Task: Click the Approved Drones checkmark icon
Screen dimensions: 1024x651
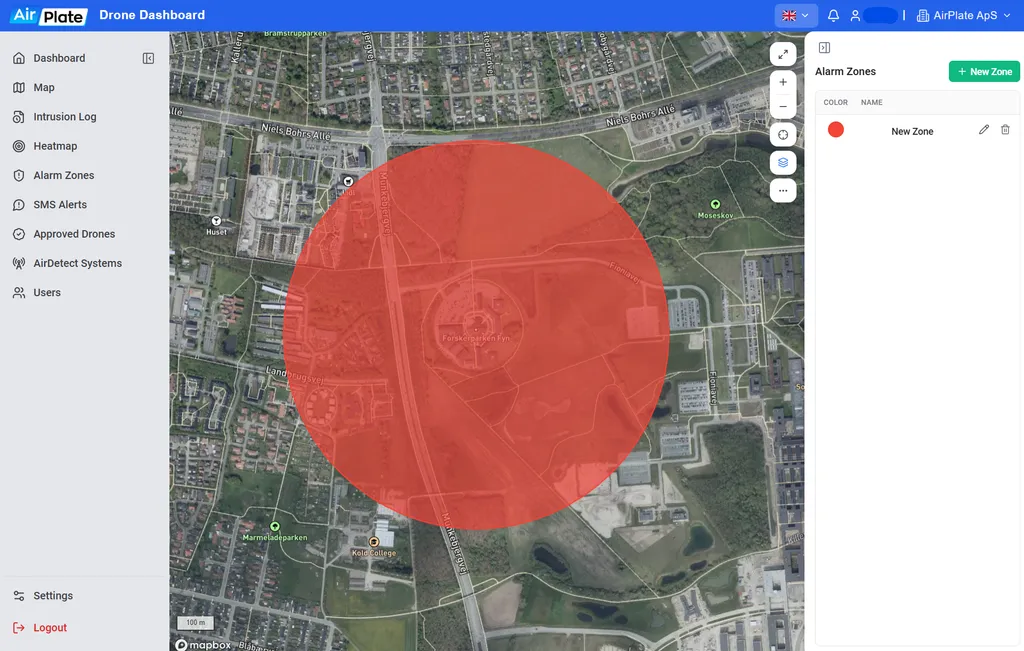Action: tap(19, 234)
